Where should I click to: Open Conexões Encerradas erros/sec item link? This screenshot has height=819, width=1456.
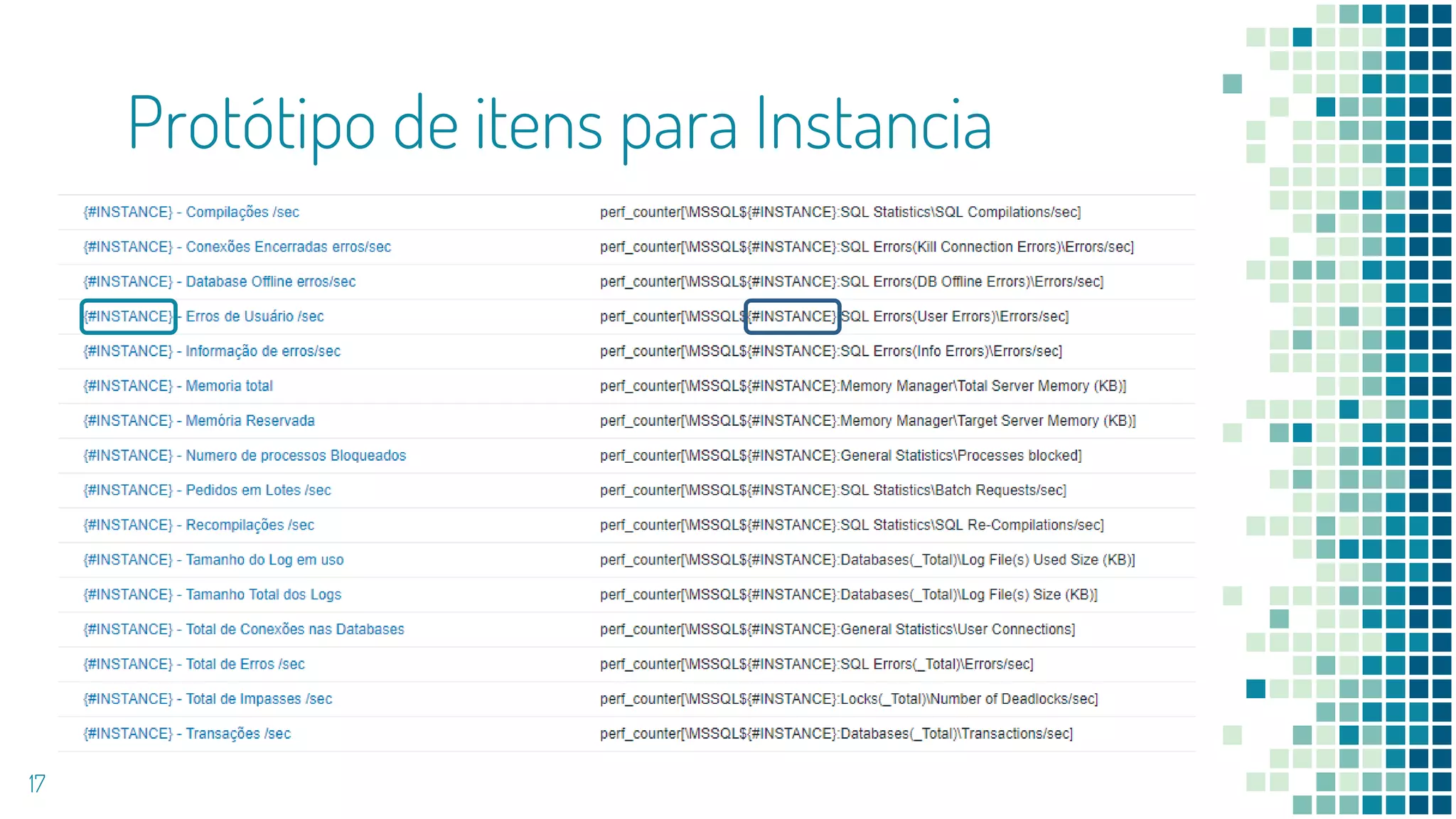tap(237, 247)
